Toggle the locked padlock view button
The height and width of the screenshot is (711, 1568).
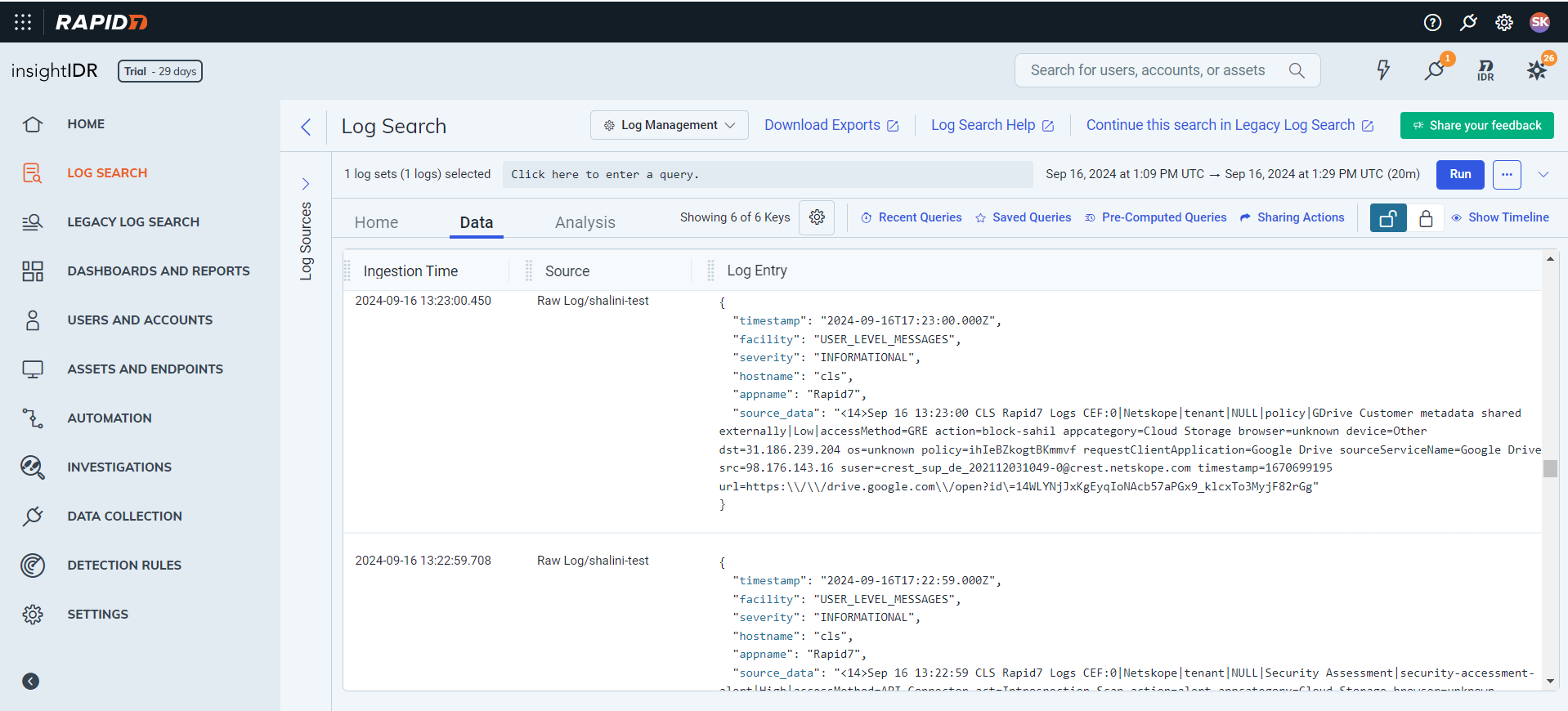pos(1426,218)
